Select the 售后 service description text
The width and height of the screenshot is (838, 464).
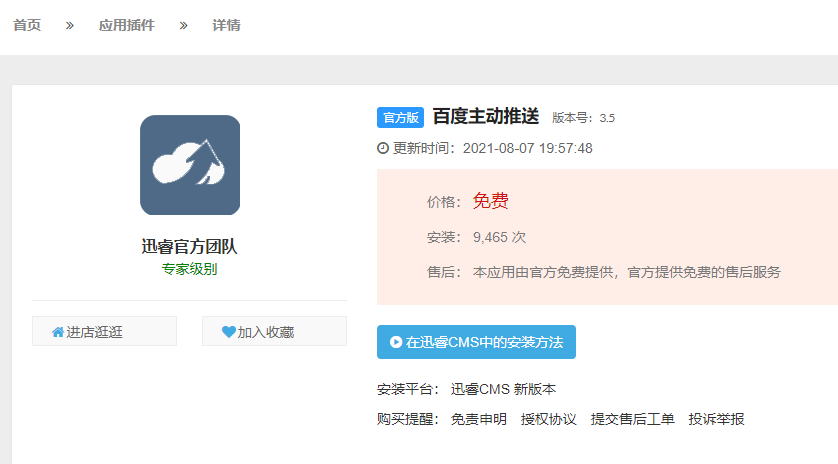626,272
